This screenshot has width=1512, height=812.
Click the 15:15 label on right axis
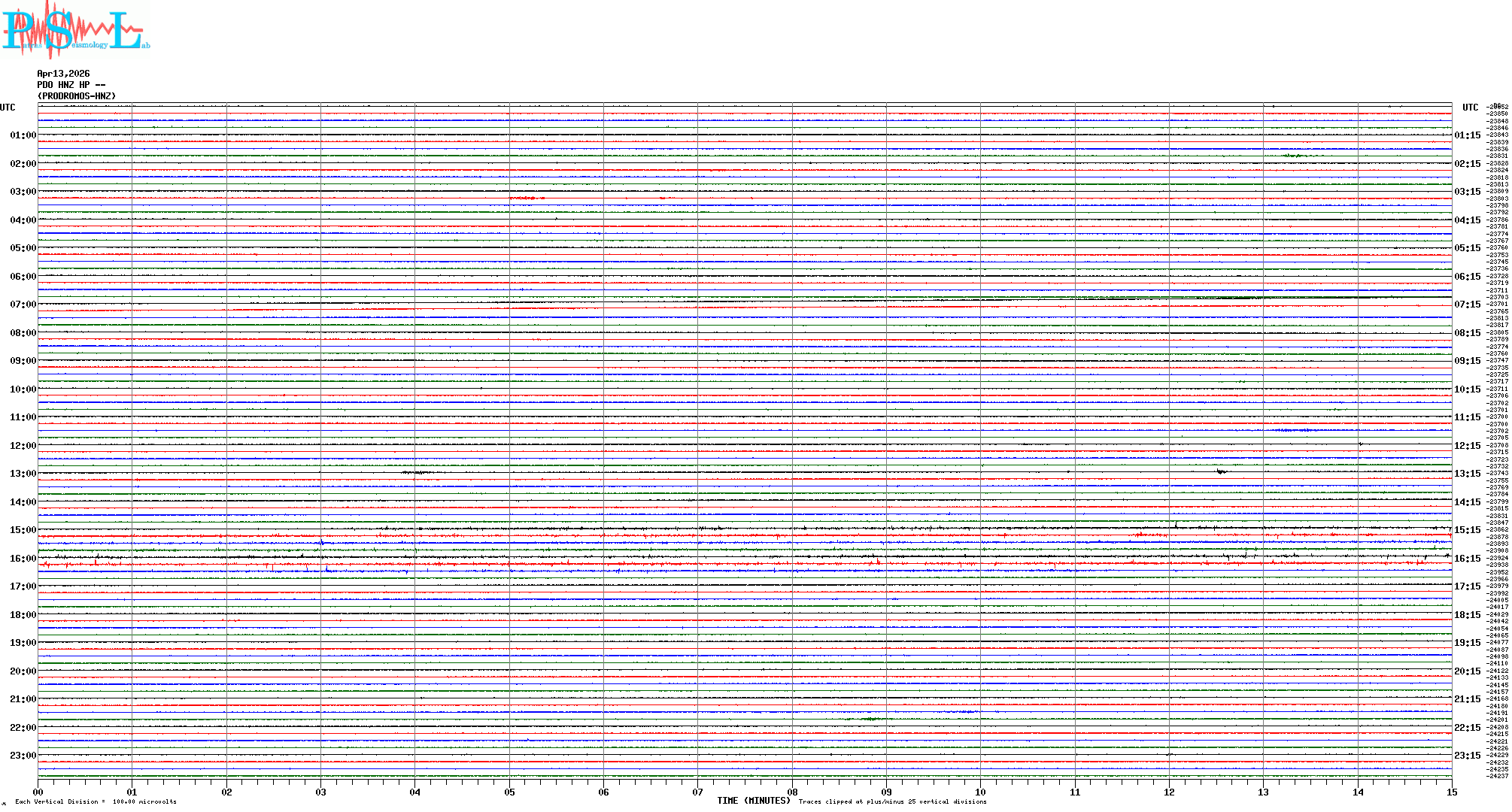pos(1467,530)
